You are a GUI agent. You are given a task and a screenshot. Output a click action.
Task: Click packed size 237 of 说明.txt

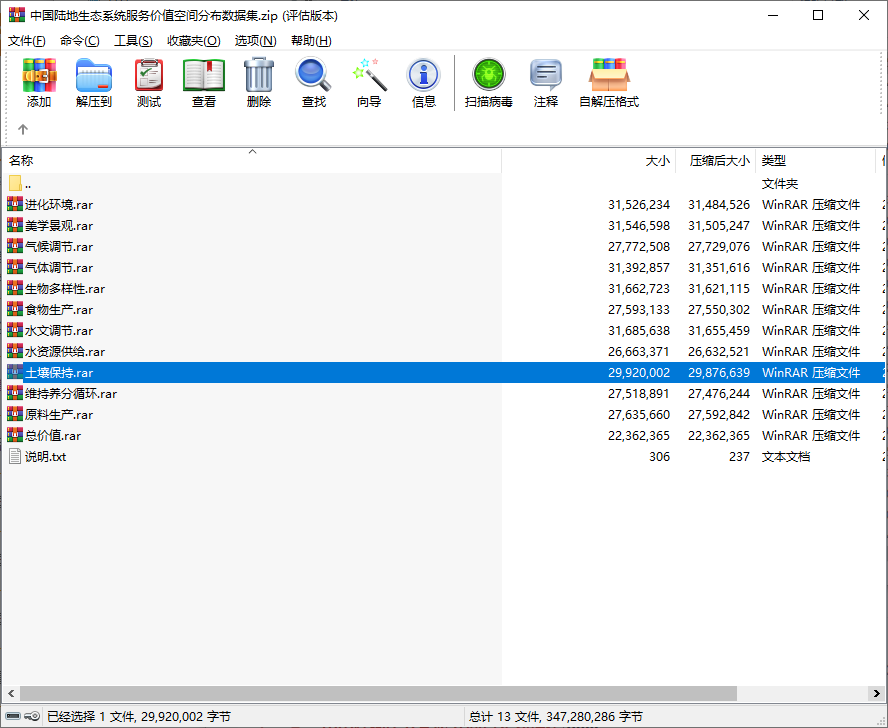739,457
